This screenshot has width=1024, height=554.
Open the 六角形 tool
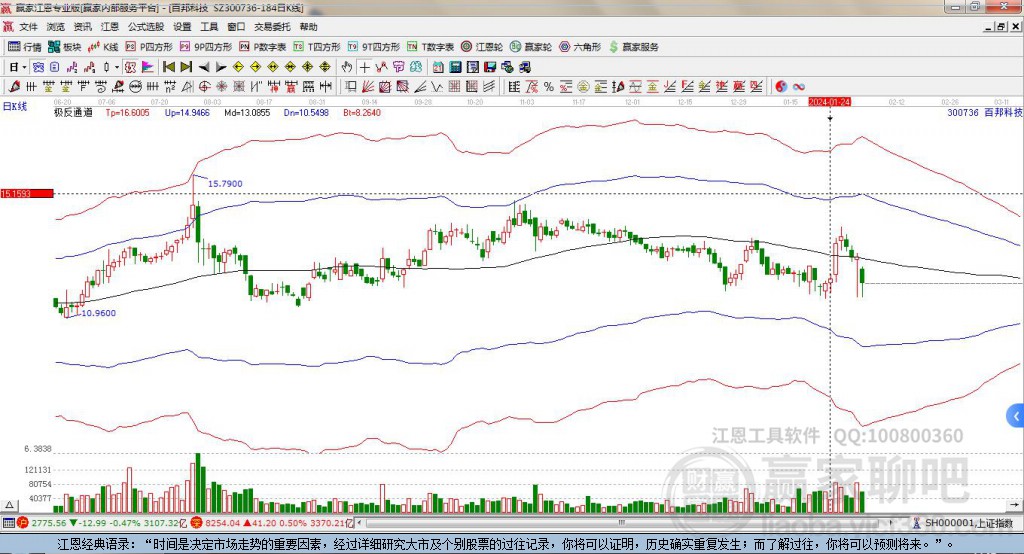(x=580, y=47)
